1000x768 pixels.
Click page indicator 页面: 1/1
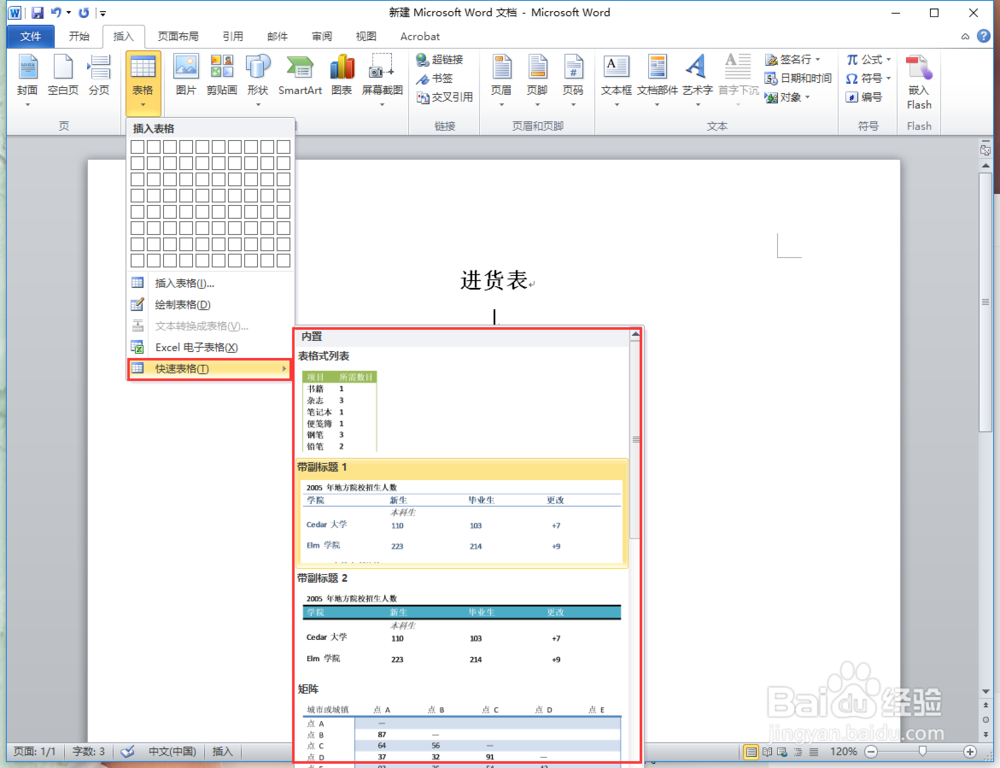(x=35, y=751)
